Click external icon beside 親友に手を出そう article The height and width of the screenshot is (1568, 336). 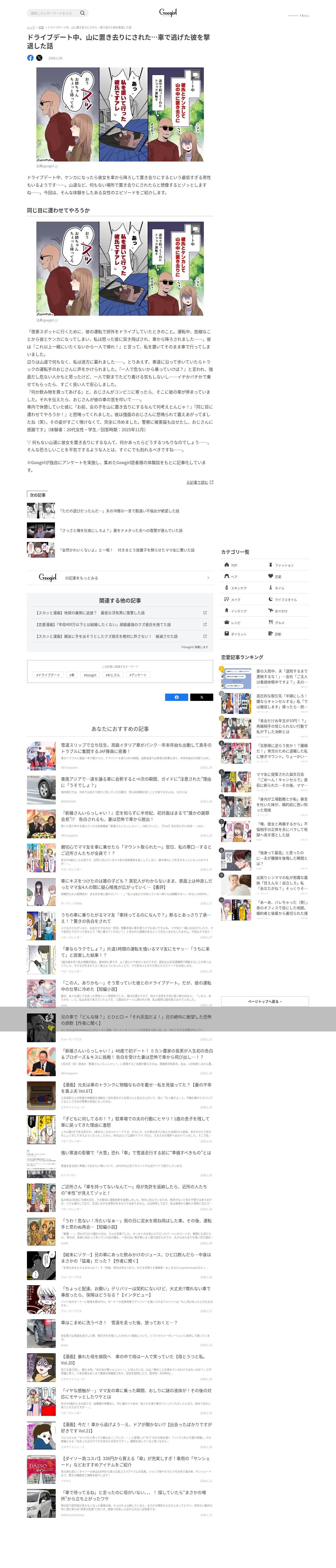pos(205,636)
